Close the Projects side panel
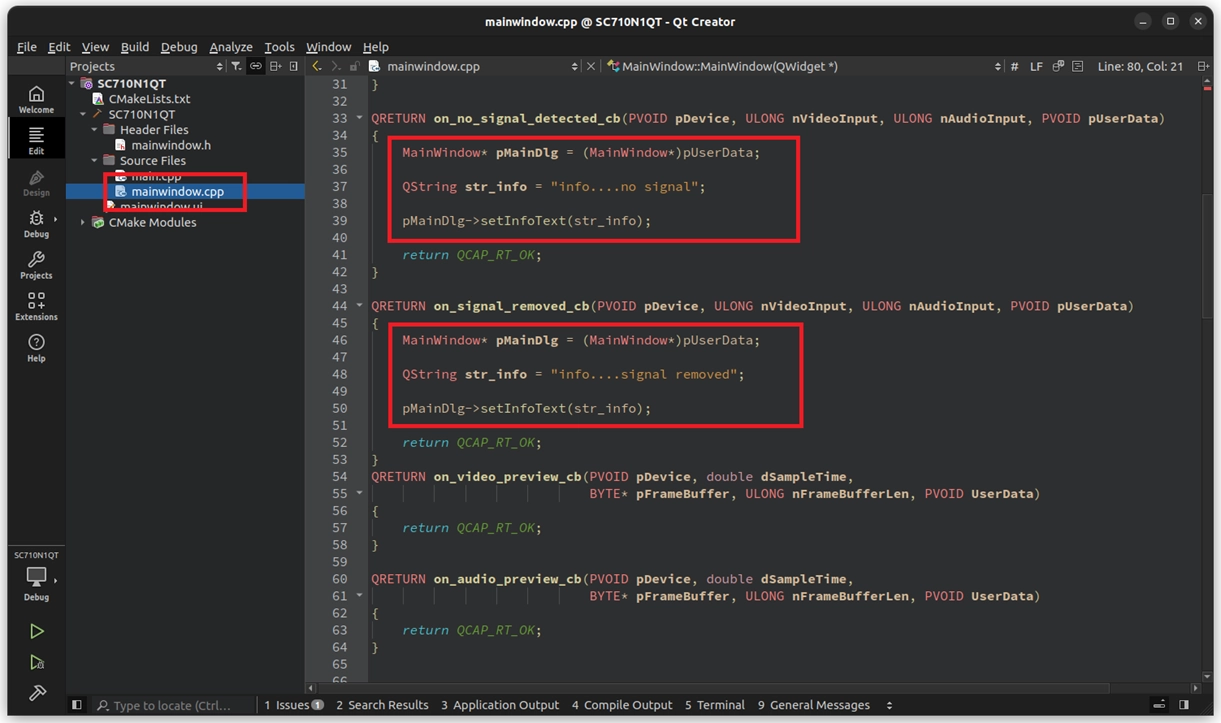The image size is (1221, 723). click(293, 66)
